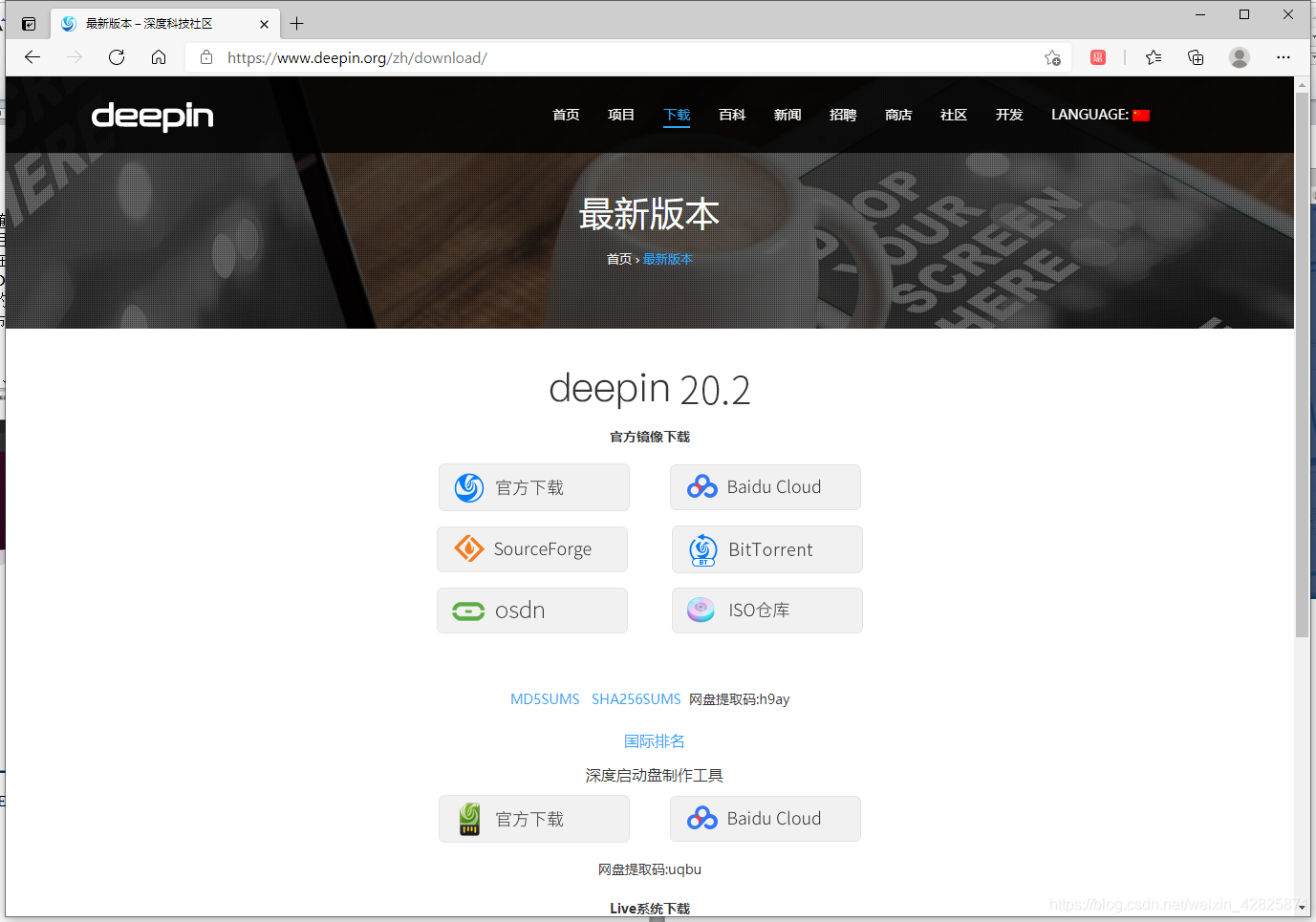
Task: Download deepin 20.2 from Baidu Cloud
Action: (x=766, y=487)
